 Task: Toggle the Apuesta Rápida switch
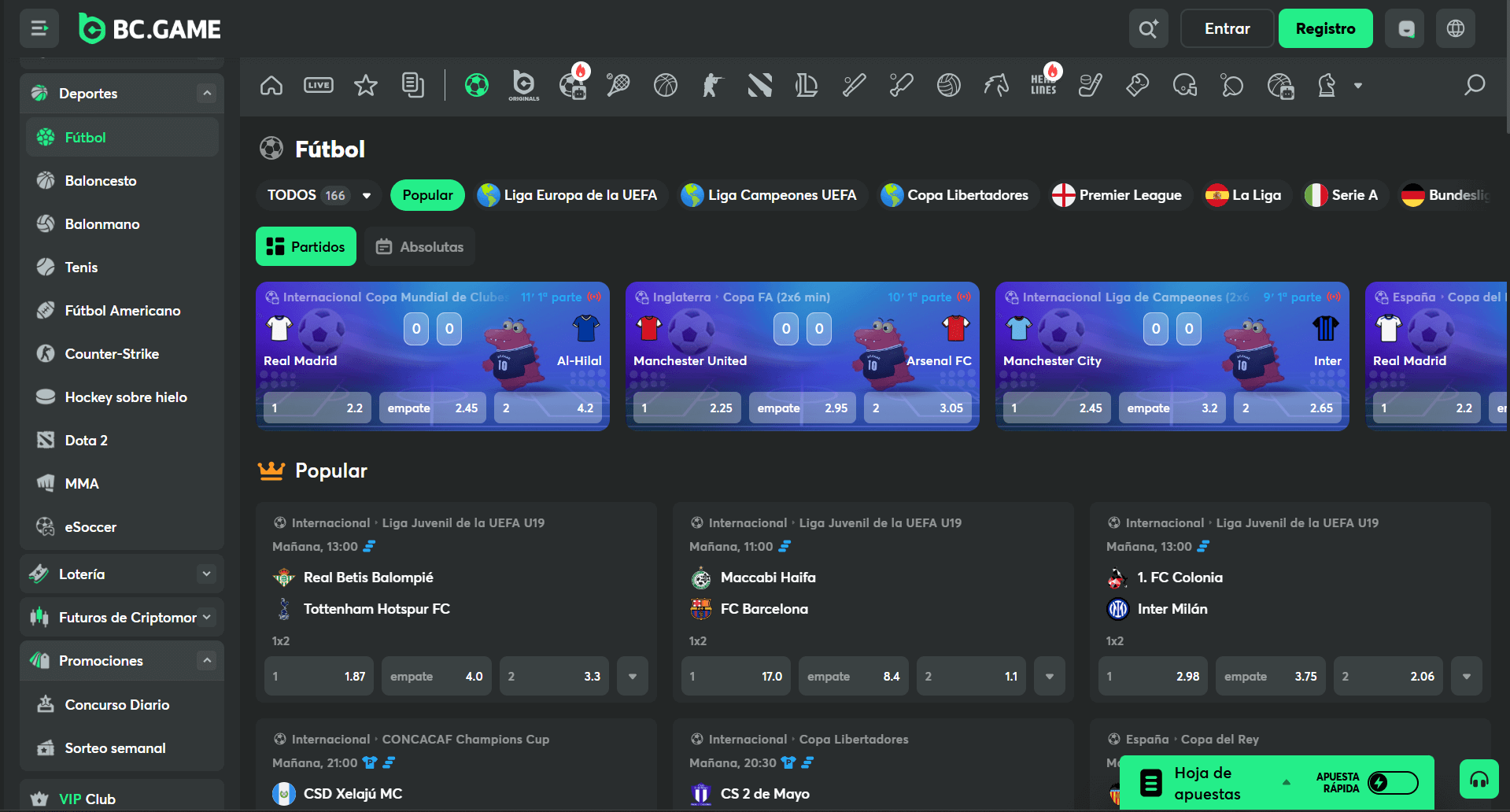[x=1393, y=783]
